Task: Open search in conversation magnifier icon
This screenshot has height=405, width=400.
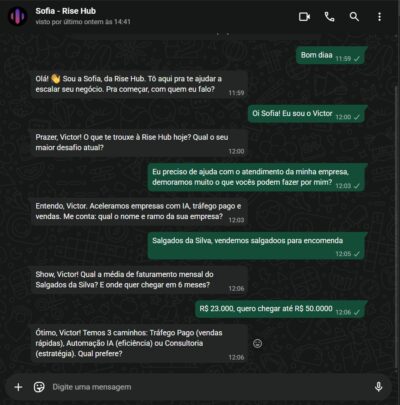Action: coord(354,17)
